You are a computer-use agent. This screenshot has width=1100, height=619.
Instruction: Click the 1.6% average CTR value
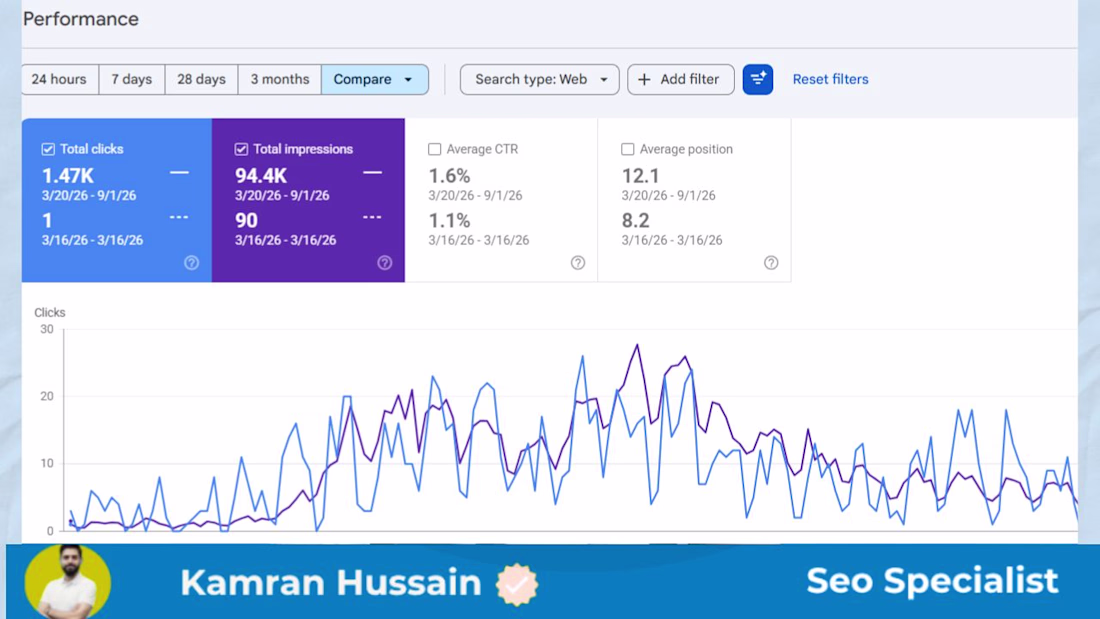[449, 175]
